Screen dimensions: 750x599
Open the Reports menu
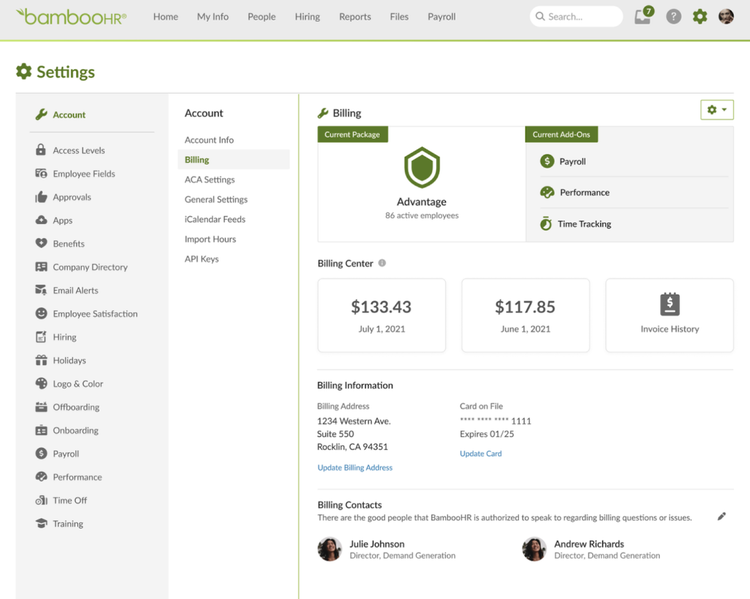pyautogui.click(x=355, y=16)
